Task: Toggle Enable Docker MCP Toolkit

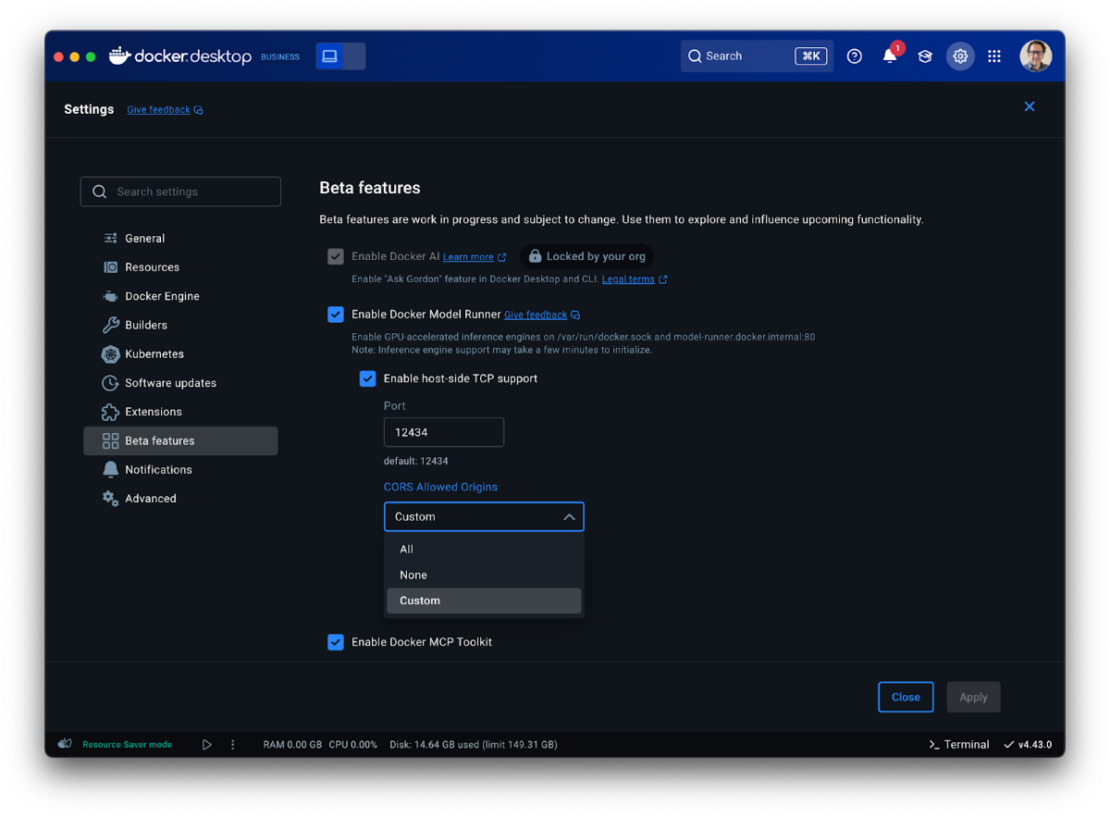Action: 335,642
